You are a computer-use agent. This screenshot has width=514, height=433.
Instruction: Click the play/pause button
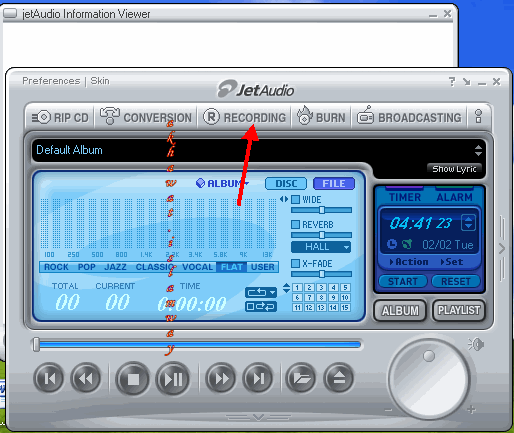tap(173, 379)
